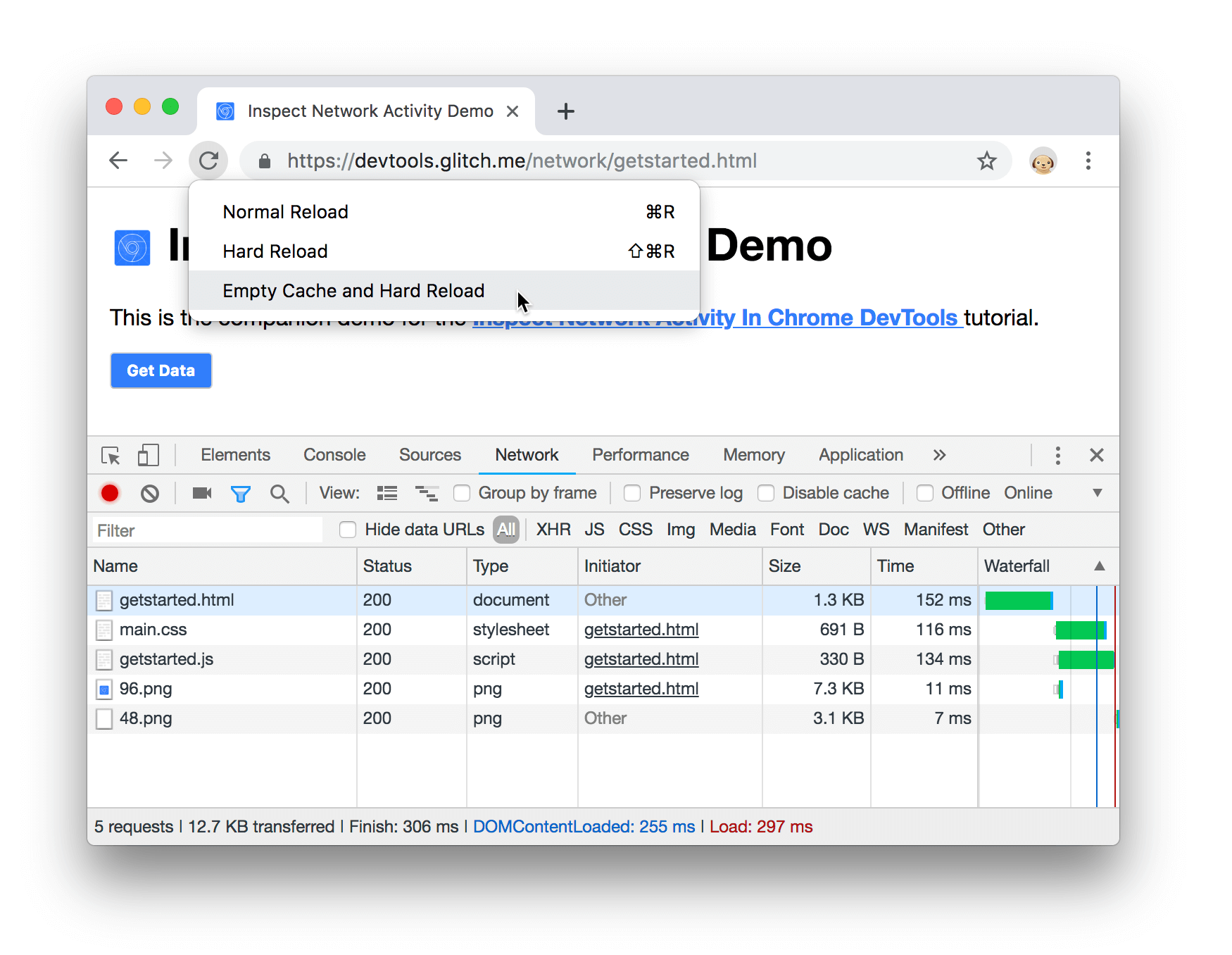Click the 96.png file icon
Viewport: 1232px width, 955px height.
click(104, 689)
